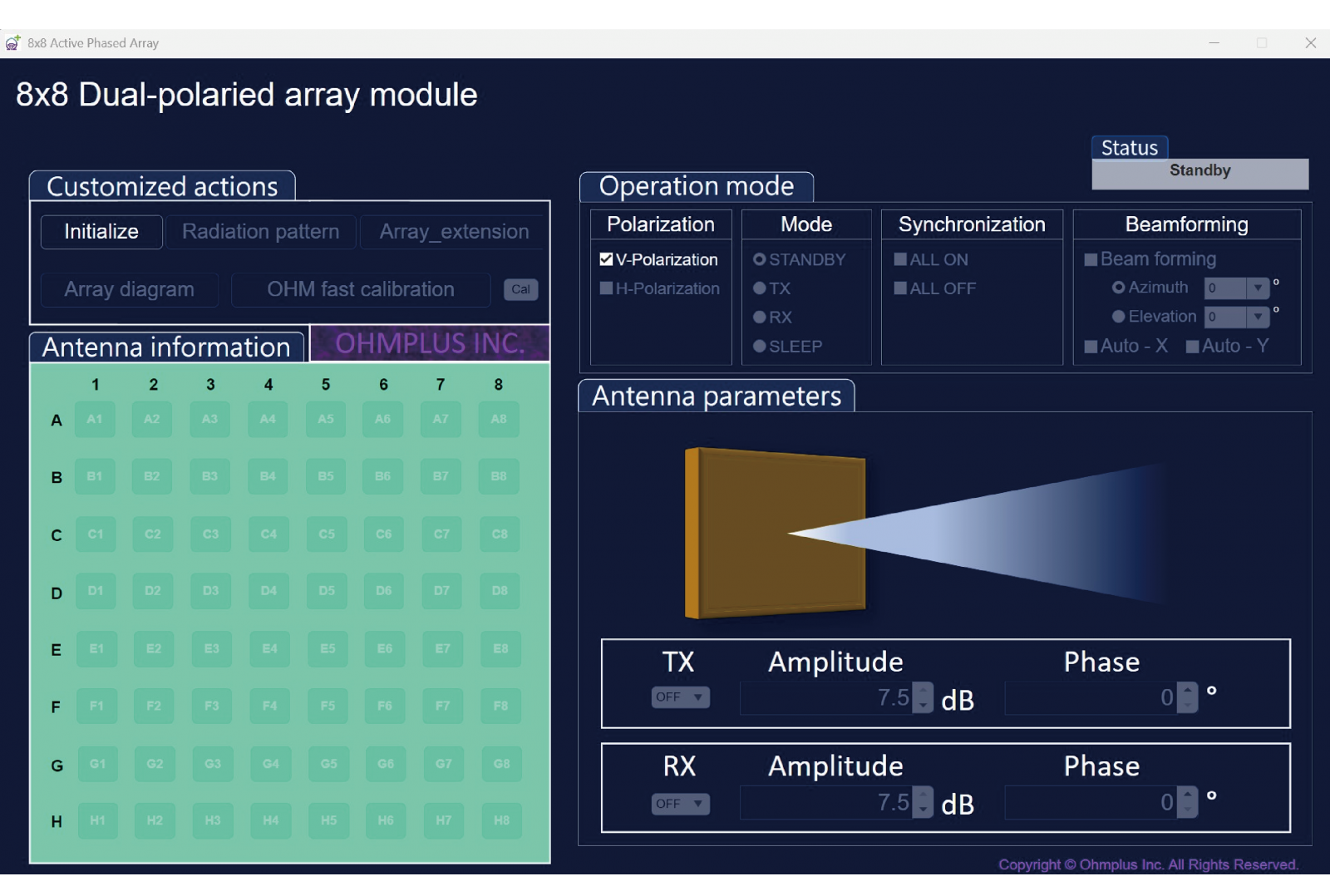Check the ALL ON synchronization box
This screenshot has height=896, width=1330.
coord(900,259)
